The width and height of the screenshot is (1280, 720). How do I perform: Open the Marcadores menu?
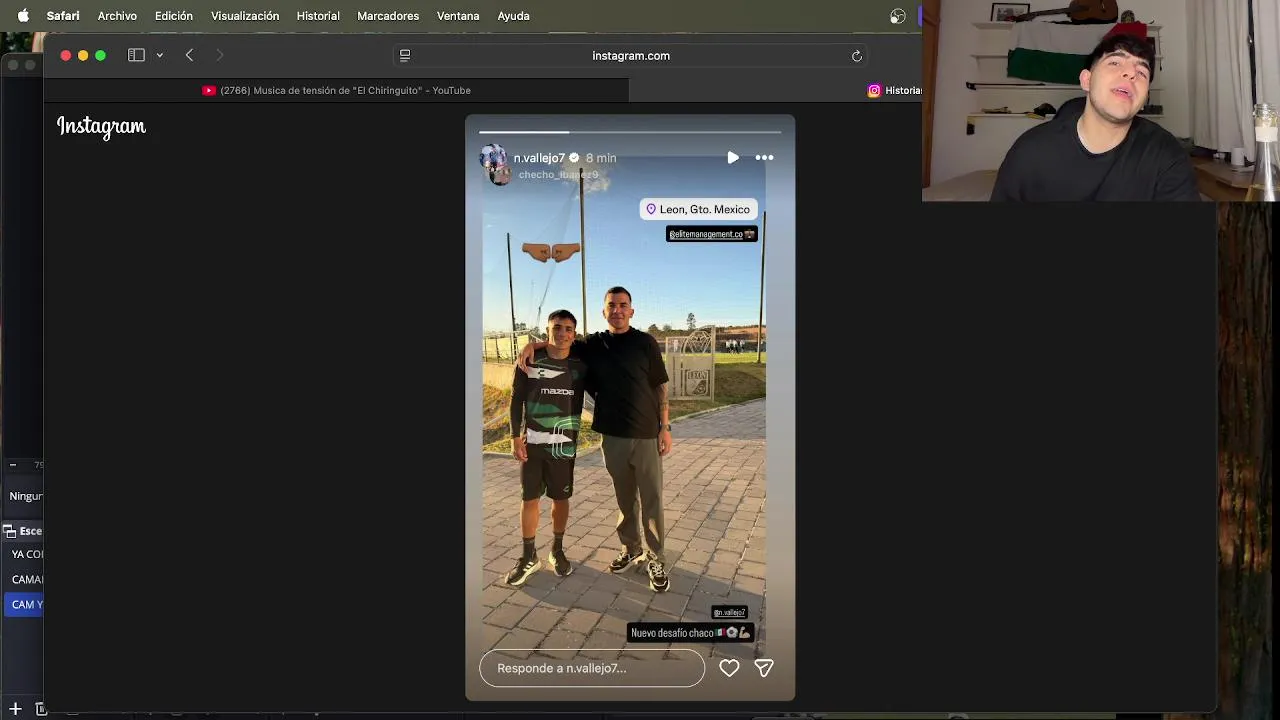click(x=388, y=16)
